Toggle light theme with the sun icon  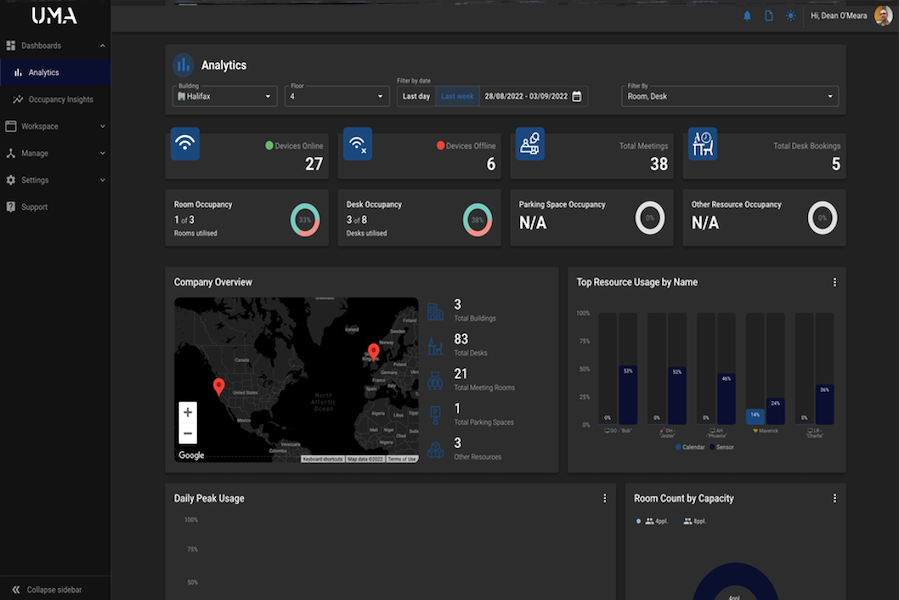tap(790, 16)
